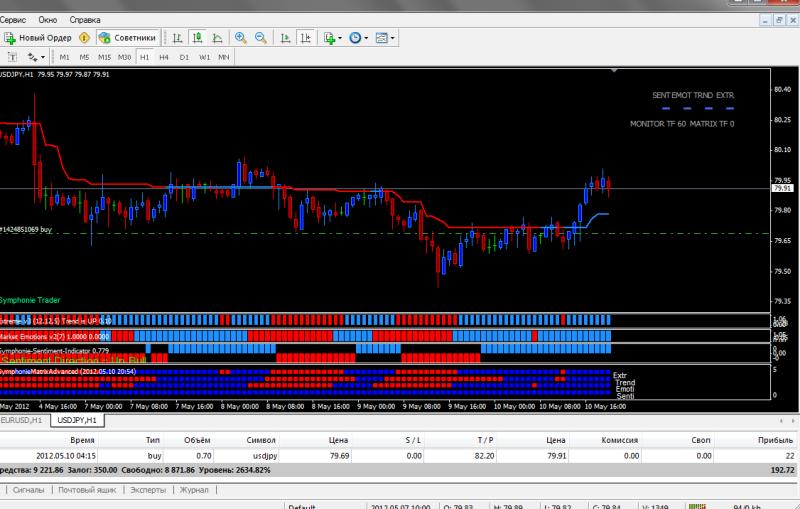This screenshot has height=509, width=800.
Task: Select the order time 2012.05.10 04:15
Action: point(66,456)
